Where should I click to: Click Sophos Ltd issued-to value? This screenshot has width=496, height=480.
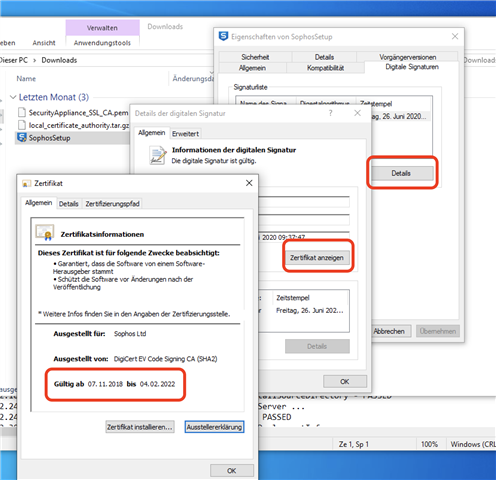coord(130,334)
